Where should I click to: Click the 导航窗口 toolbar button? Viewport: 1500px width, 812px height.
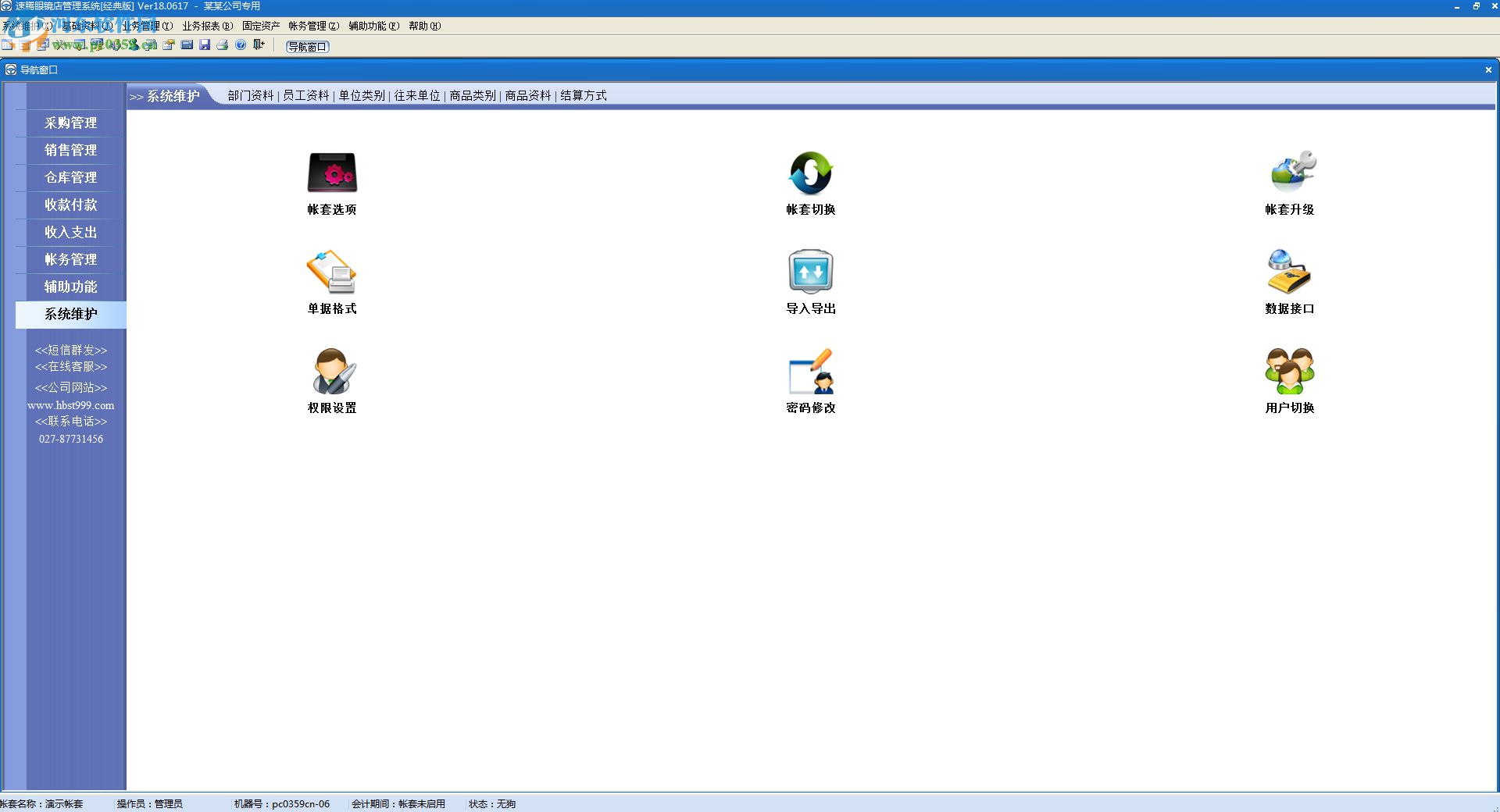[308, 47]
